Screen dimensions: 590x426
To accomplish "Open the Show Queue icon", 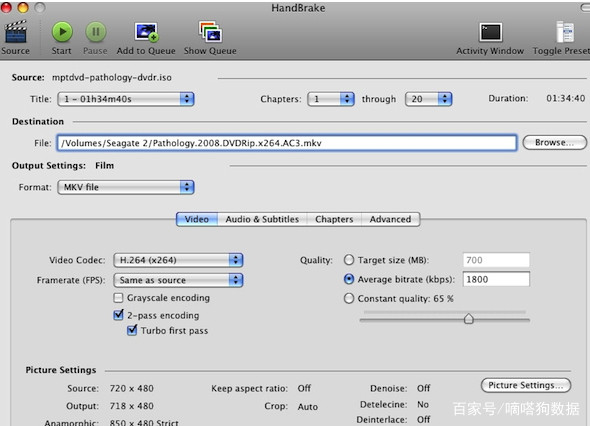I will 210,32.
